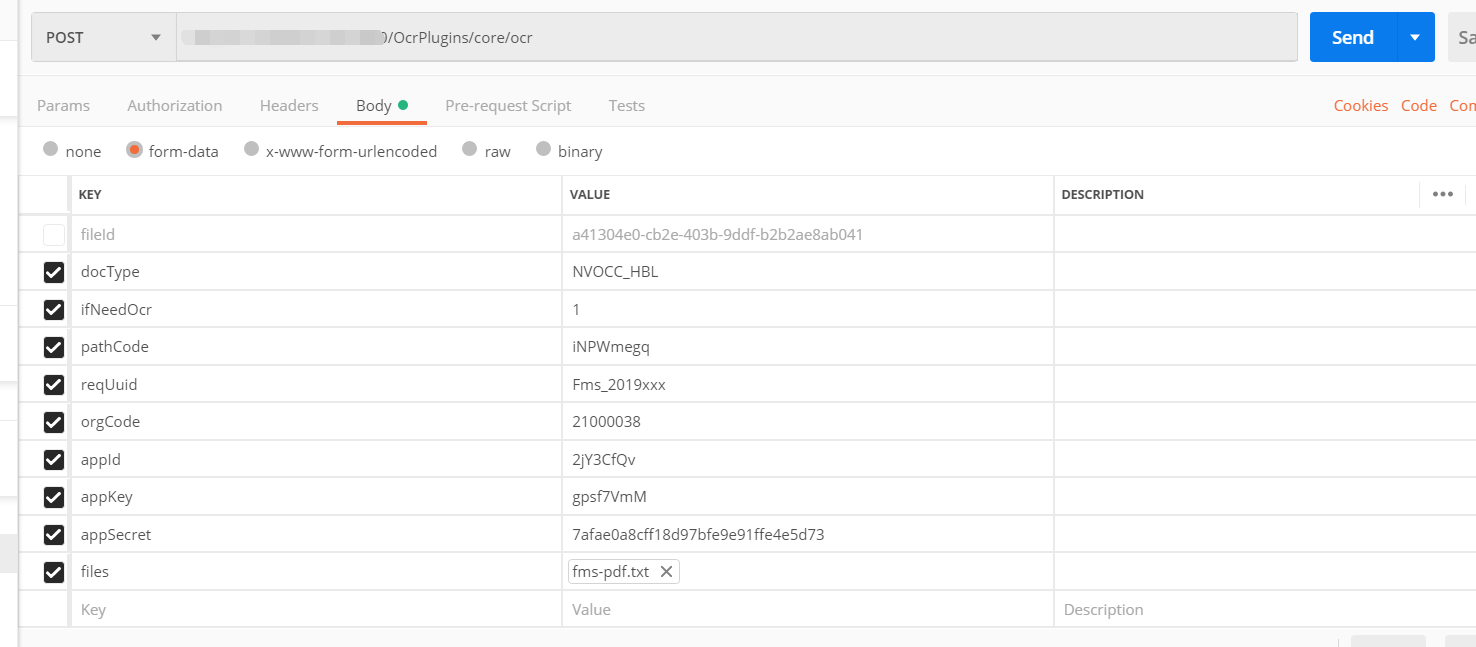Open the Cookies link
1476x647 pixels.
point(1360,106)
